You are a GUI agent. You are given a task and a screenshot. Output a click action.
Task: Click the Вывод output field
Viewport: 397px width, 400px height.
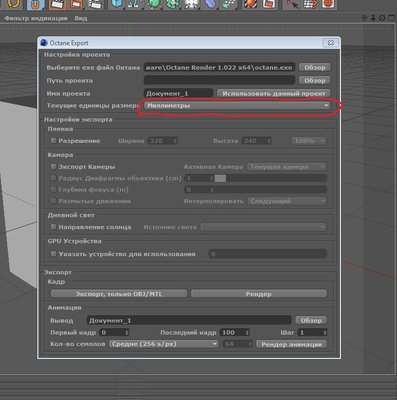[x=189, y=320]
